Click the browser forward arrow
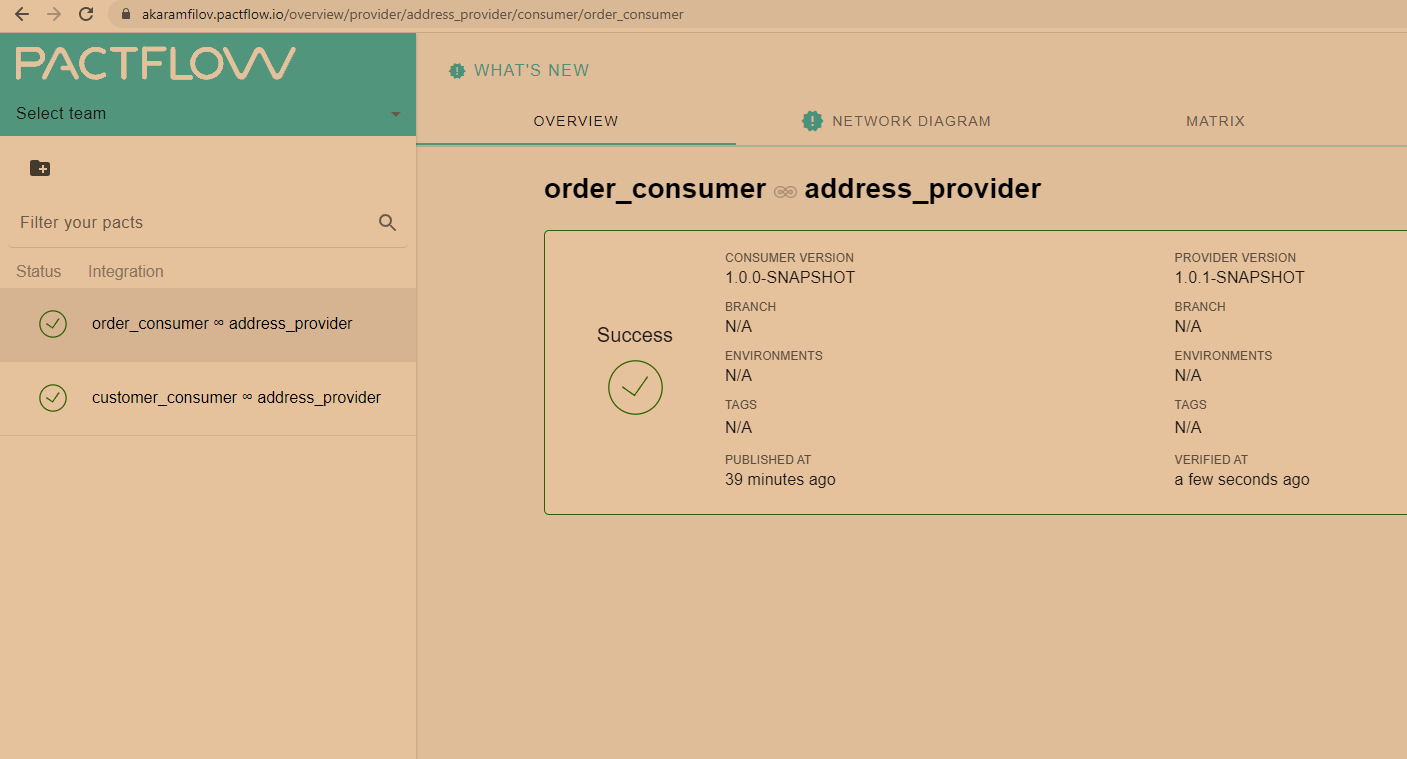 (54, 14)
